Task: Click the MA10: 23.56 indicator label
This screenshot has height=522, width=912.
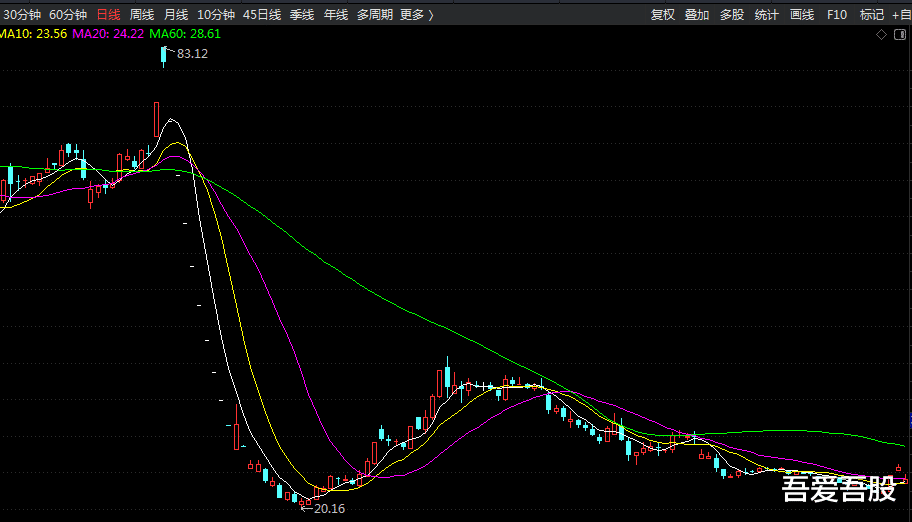Action: point(33,34)
